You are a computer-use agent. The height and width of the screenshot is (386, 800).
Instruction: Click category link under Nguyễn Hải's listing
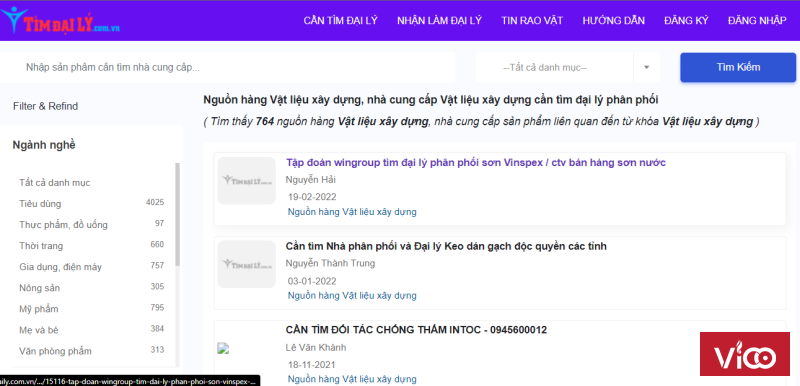[x=352, y=212]
